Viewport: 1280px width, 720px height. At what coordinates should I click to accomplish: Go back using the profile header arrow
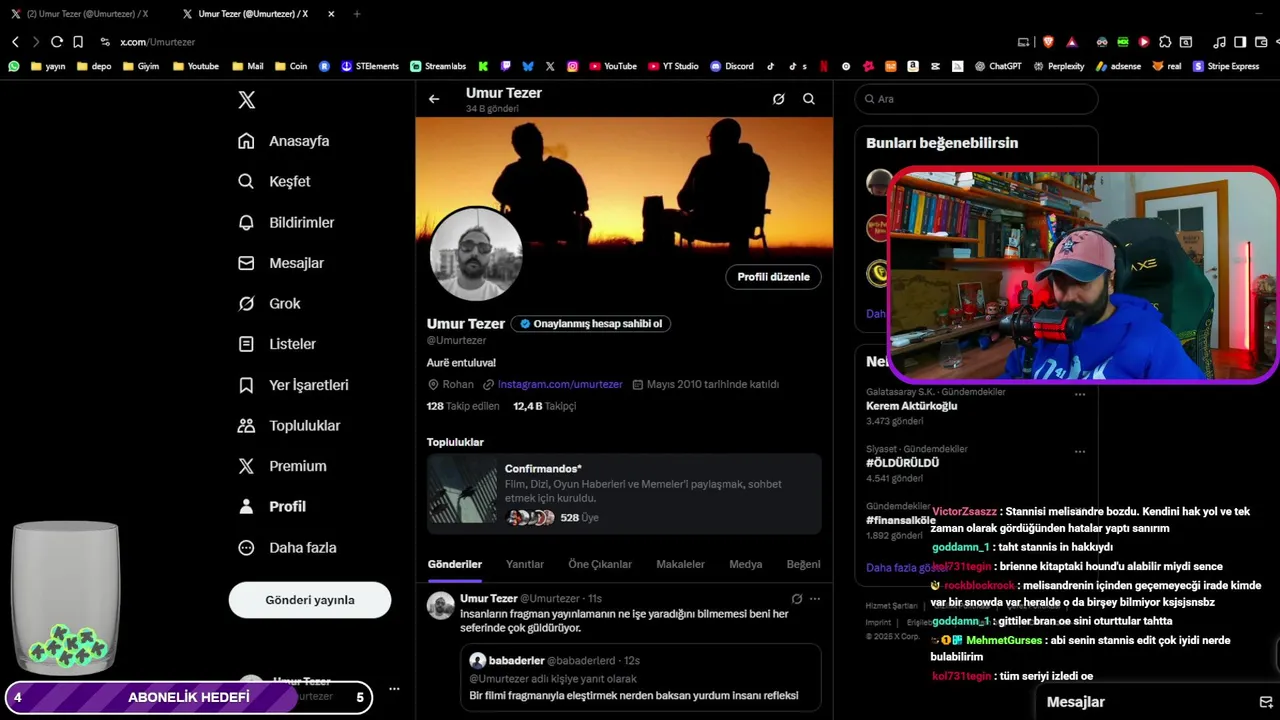click(434, 99)
